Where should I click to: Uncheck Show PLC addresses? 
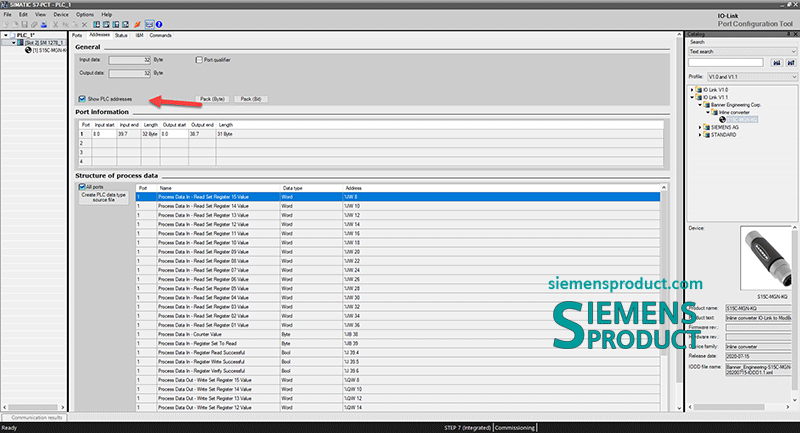click(82, 99)
